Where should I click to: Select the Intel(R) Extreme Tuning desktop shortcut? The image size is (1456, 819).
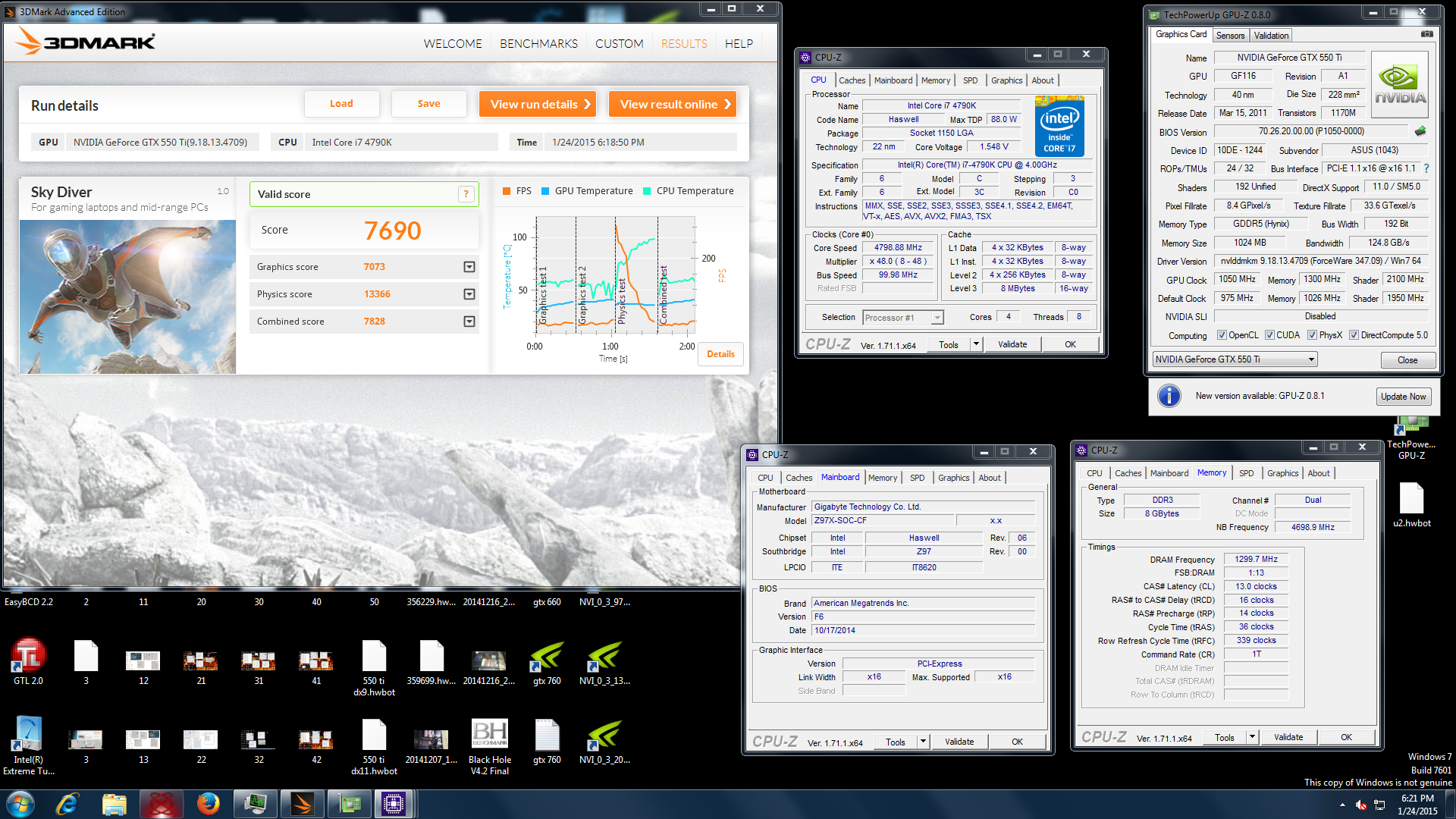[28, 745]
